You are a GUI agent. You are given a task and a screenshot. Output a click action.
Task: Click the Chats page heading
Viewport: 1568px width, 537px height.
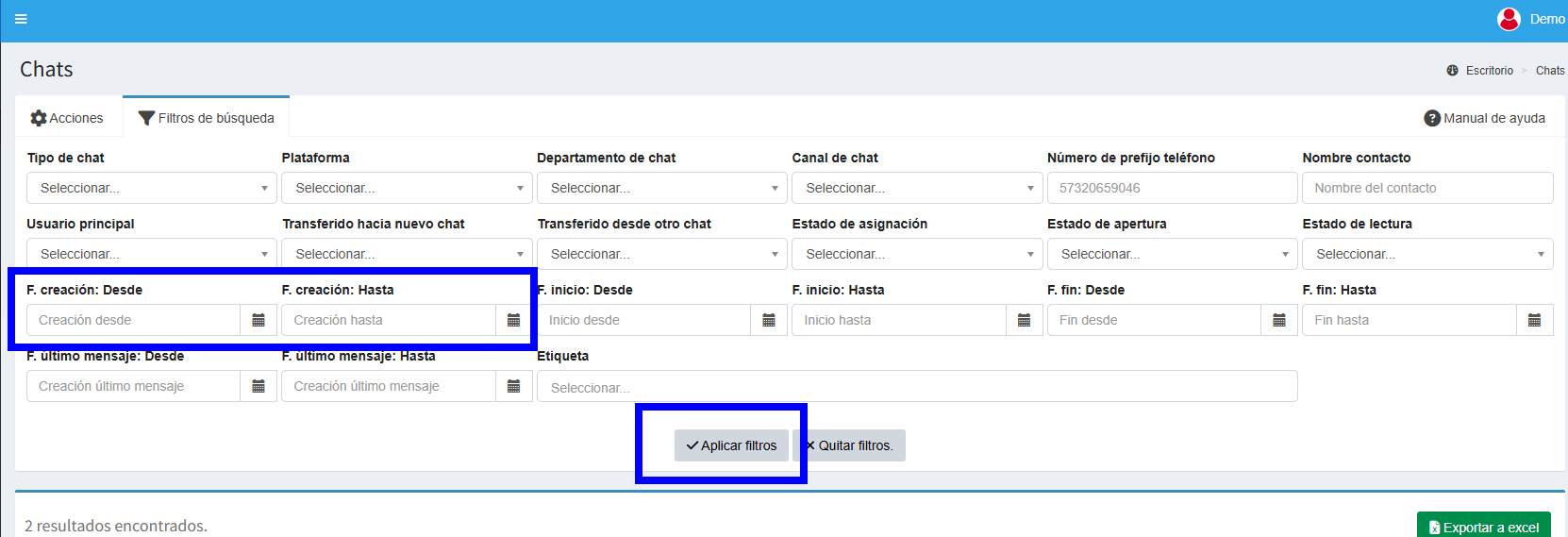click(46, 69)
